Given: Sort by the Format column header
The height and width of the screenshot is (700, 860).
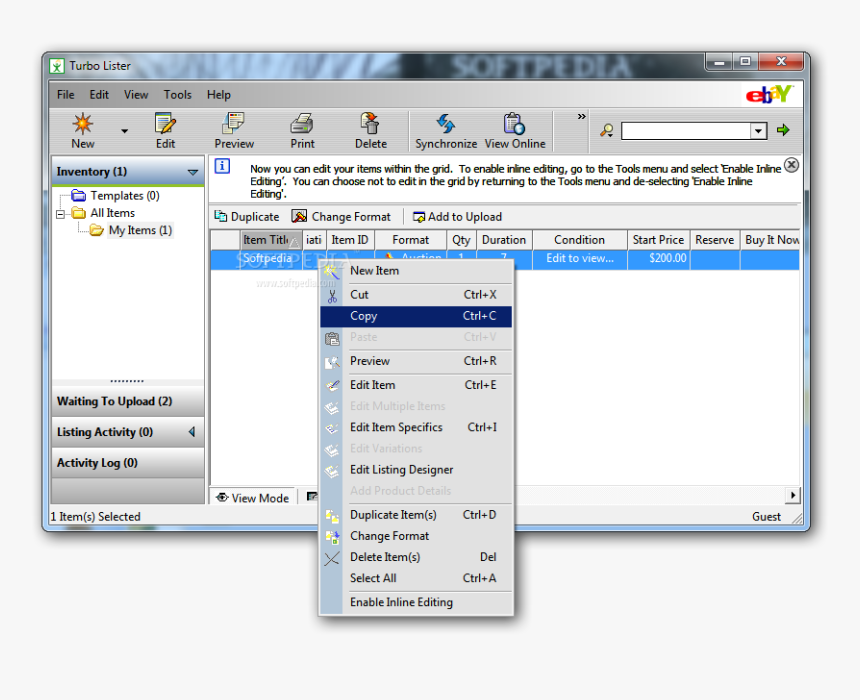Looking at the screenshot, I should click(x=411, y=240).
